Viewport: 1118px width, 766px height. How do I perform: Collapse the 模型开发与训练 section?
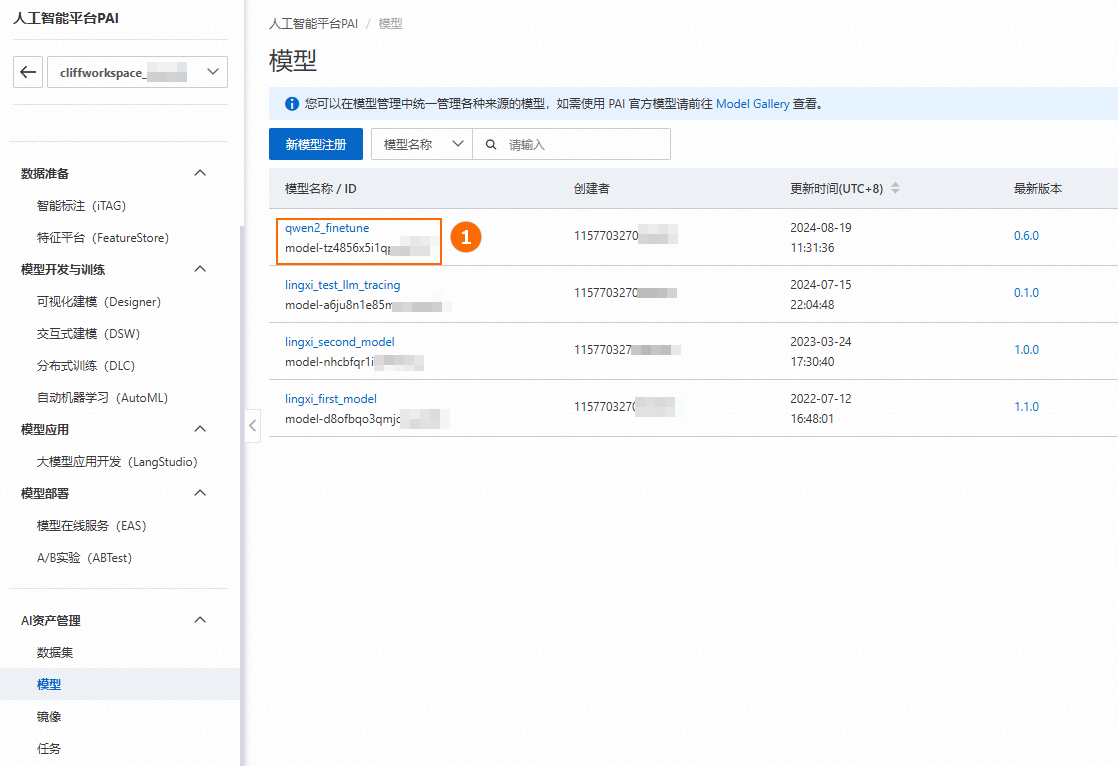200,269
